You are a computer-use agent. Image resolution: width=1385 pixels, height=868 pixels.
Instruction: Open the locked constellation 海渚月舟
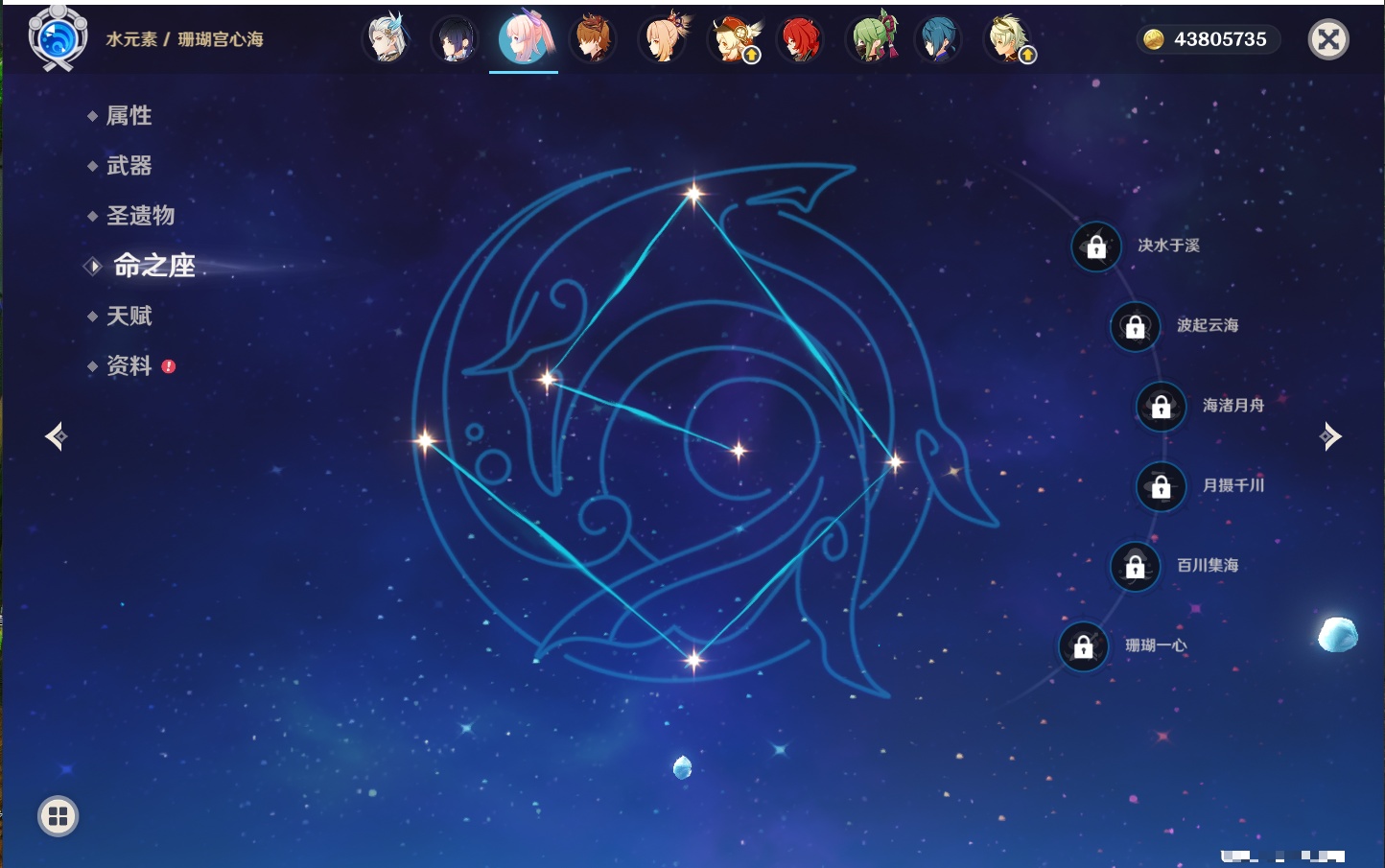coord(1162,406)
